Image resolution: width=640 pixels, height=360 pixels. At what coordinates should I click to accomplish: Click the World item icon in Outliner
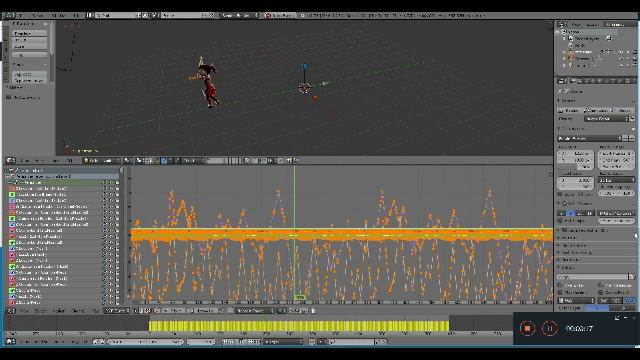coord(571,45)
